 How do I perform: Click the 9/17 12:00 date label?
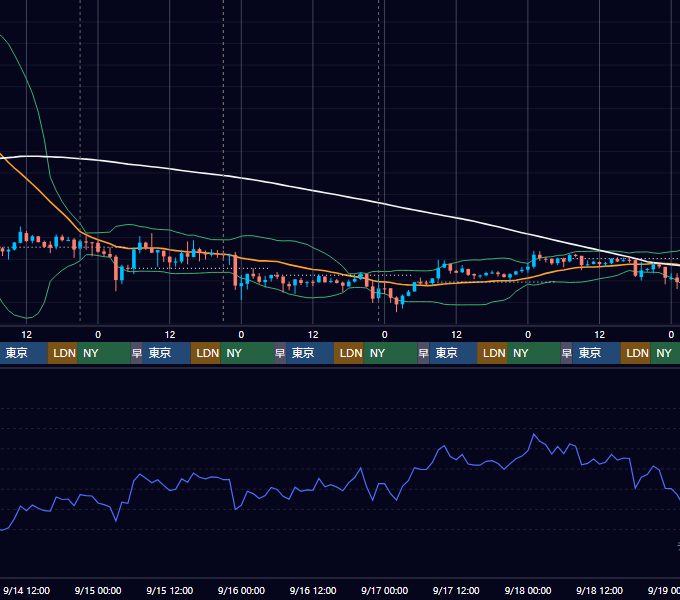456,590
